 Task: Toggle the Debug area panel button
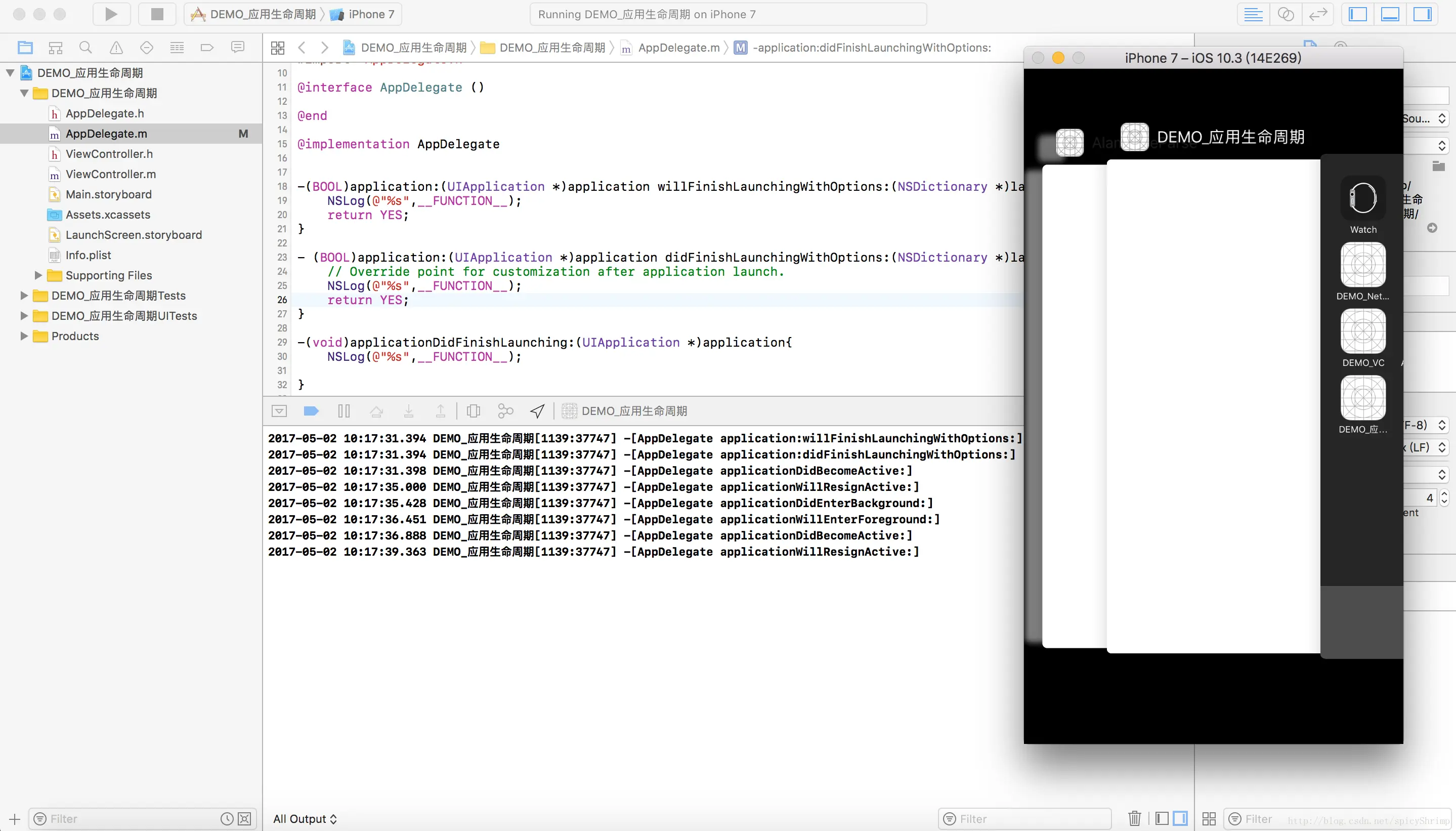point(1389,14)
